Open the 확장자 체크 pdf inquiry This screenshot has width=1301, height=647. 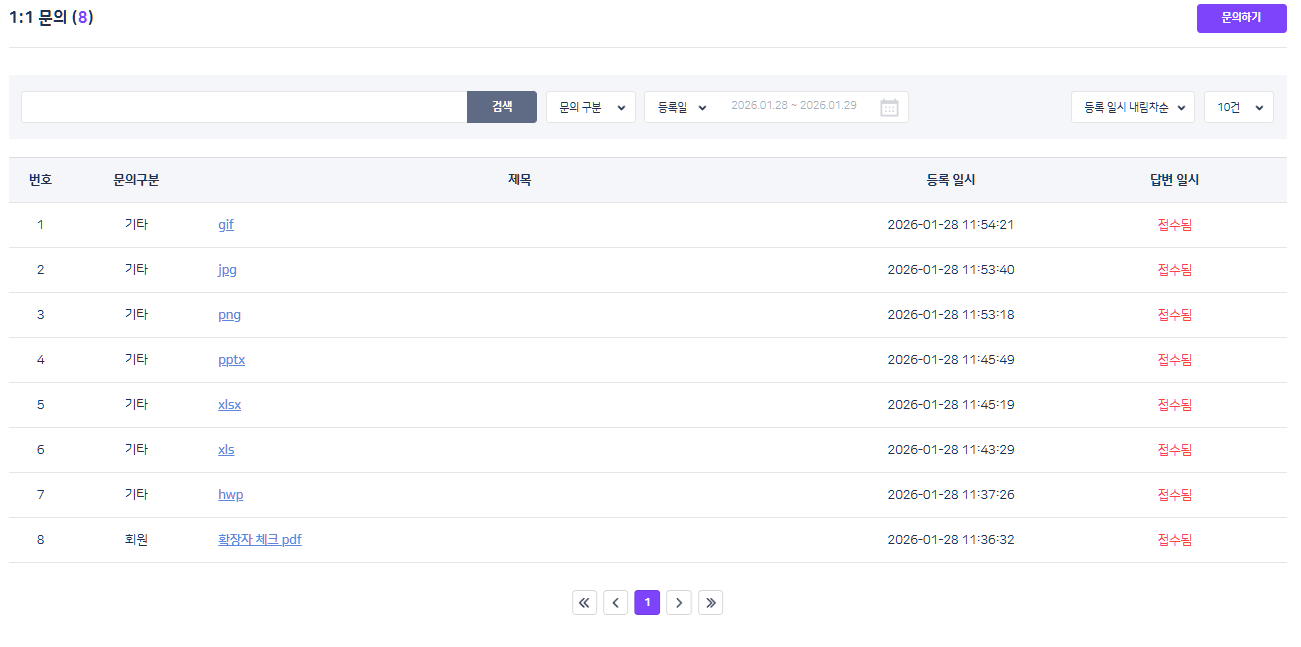coord(259,540)
